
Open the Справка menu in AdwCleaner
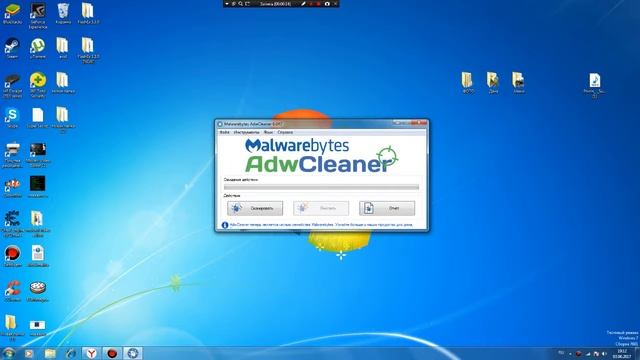[285, 132]
